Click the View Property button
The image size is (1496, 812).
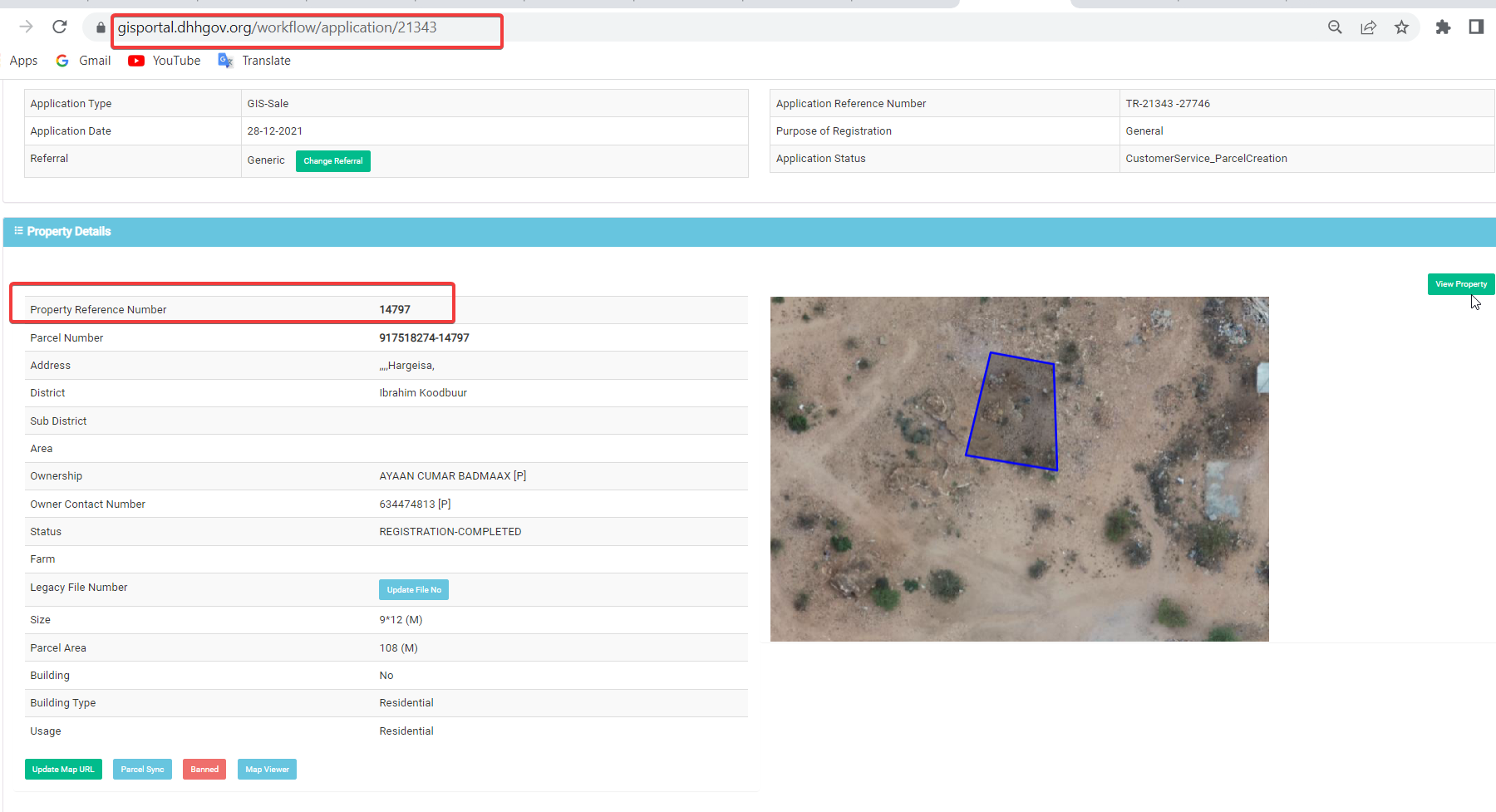pos(1461,284)
